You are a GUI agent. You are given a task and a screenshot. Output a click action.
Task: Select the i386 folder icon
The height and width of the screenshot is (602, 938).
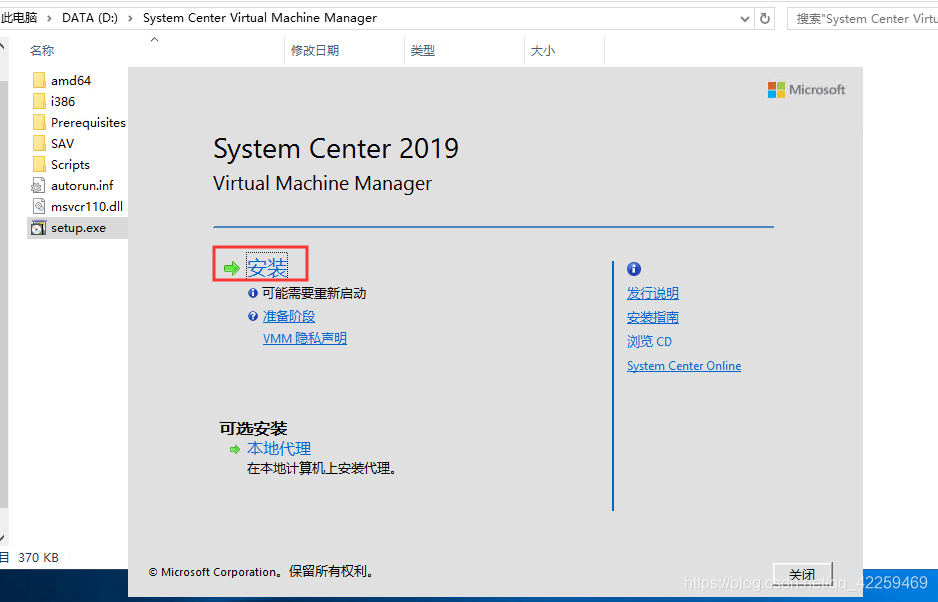click(x=39, y=101)
